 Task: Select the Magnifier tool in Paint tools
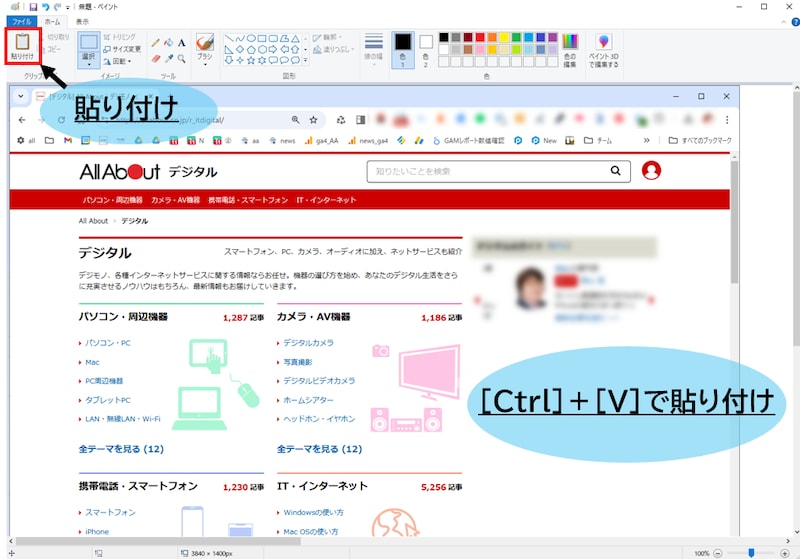point(181,59)
